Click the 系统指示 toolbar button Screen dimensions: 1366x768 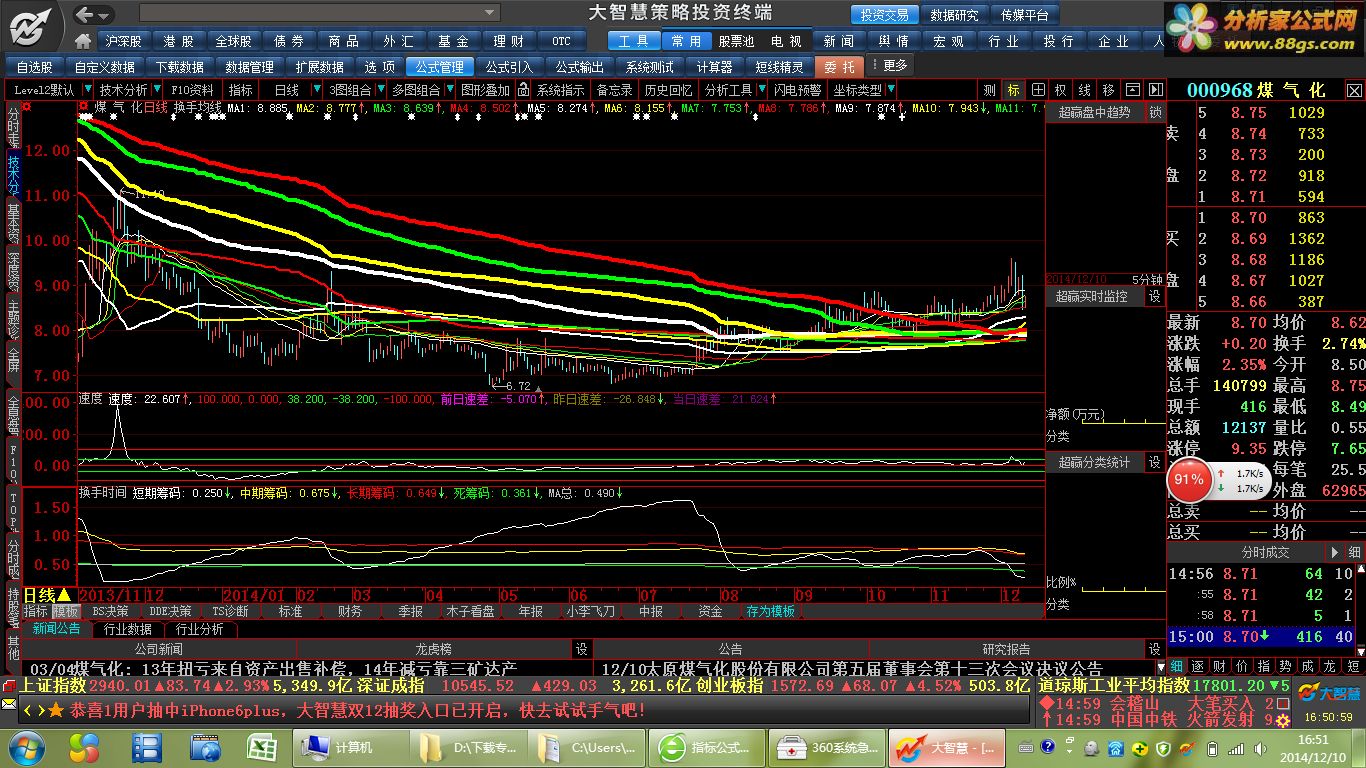(x=560, y=90)
